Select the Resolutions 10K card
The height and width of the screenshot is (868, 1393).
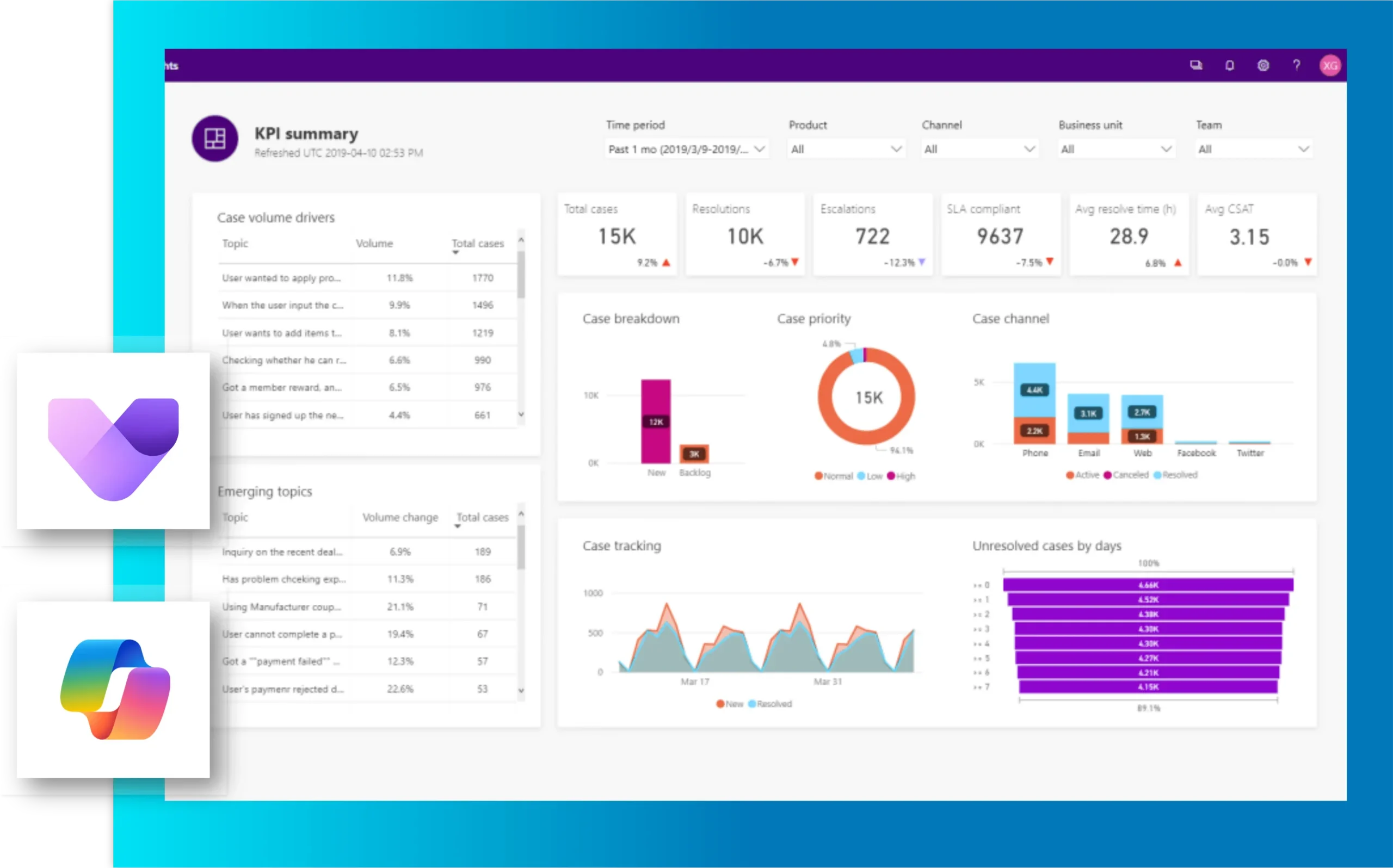point(745,235)
